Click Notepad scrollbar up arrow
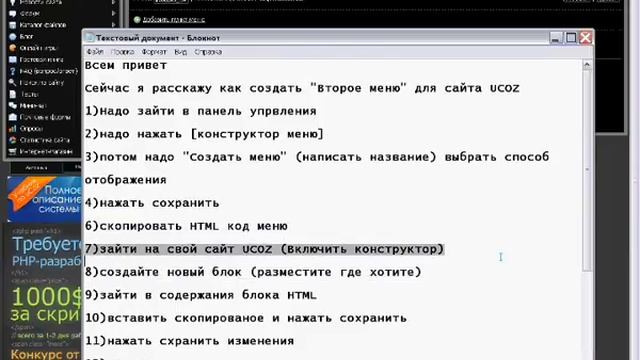The image size is (640, 360). click(587, 64)
